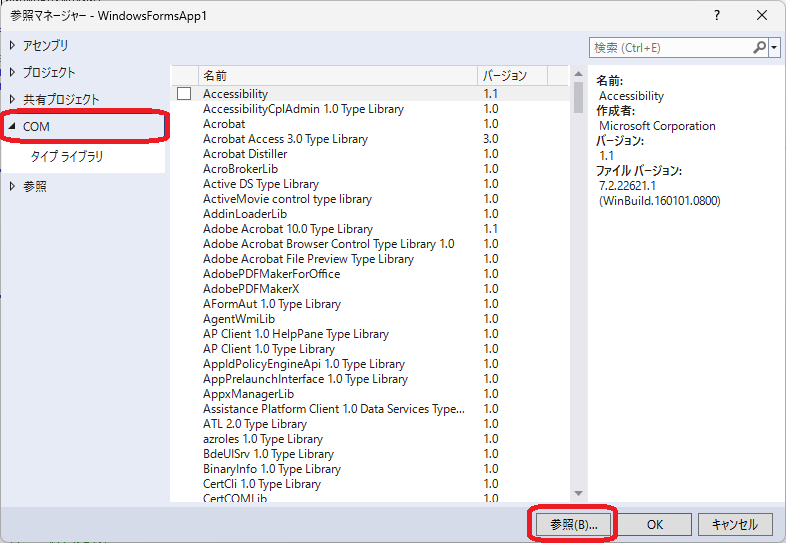Click the Accessibility row name
The image size is (786, 543).
(235, 94)
